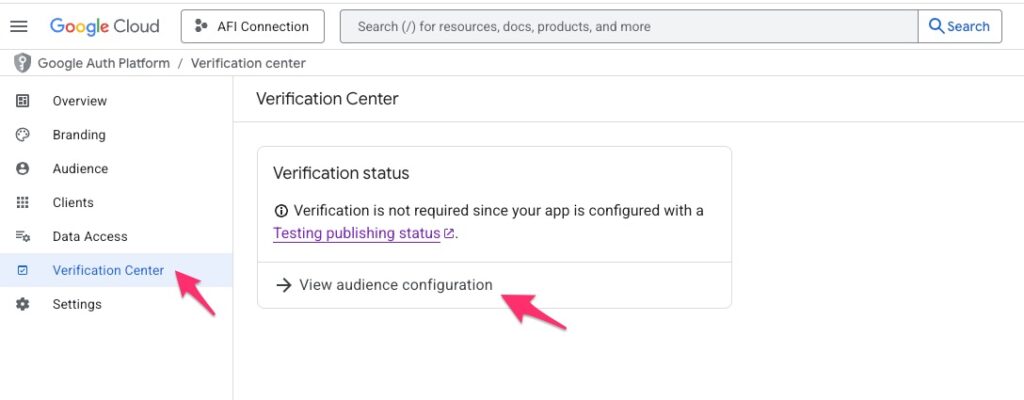Screen dimensions: 1024x400
Task: Click the Clients grid icon
Action: pos(23,203)
